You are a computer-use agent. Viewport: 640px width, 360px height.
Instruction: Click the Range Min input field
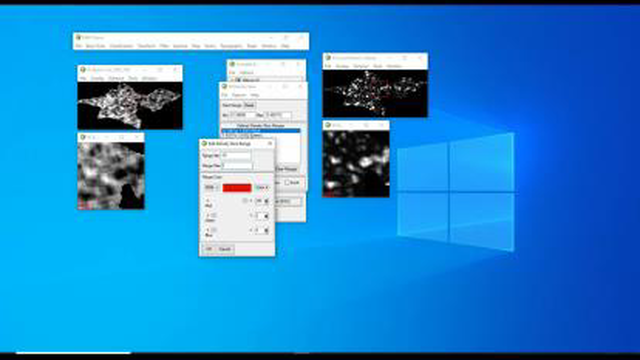click(x=236, y=156)
